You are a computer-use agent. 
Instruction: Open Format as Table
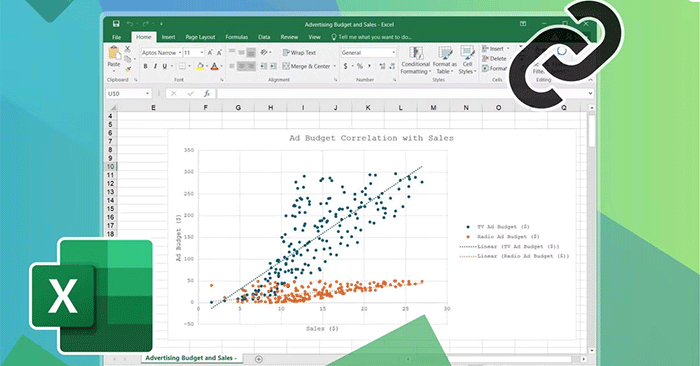[444, 60]
